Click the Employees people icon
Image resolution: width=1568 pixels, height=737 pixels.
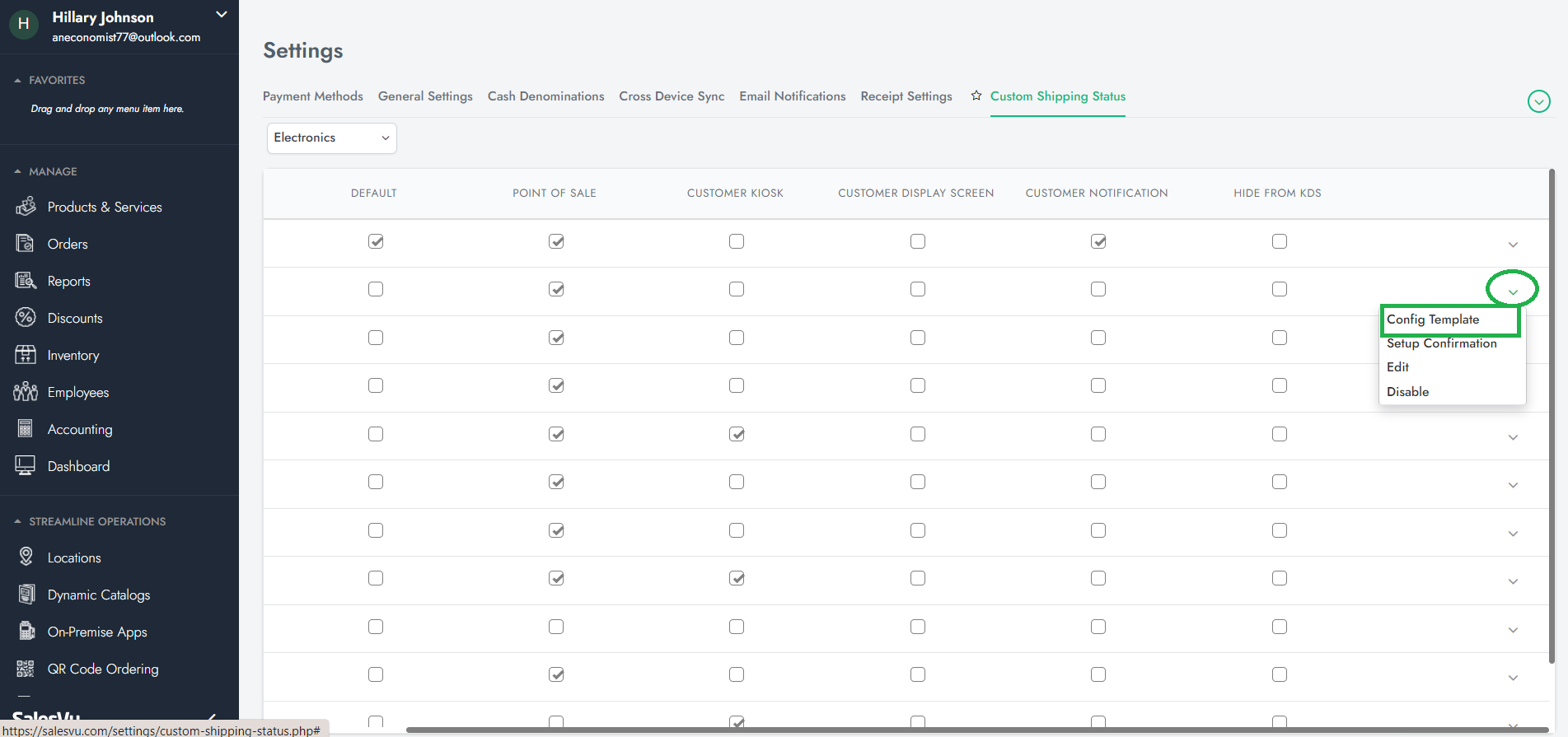tap(26, 392)
